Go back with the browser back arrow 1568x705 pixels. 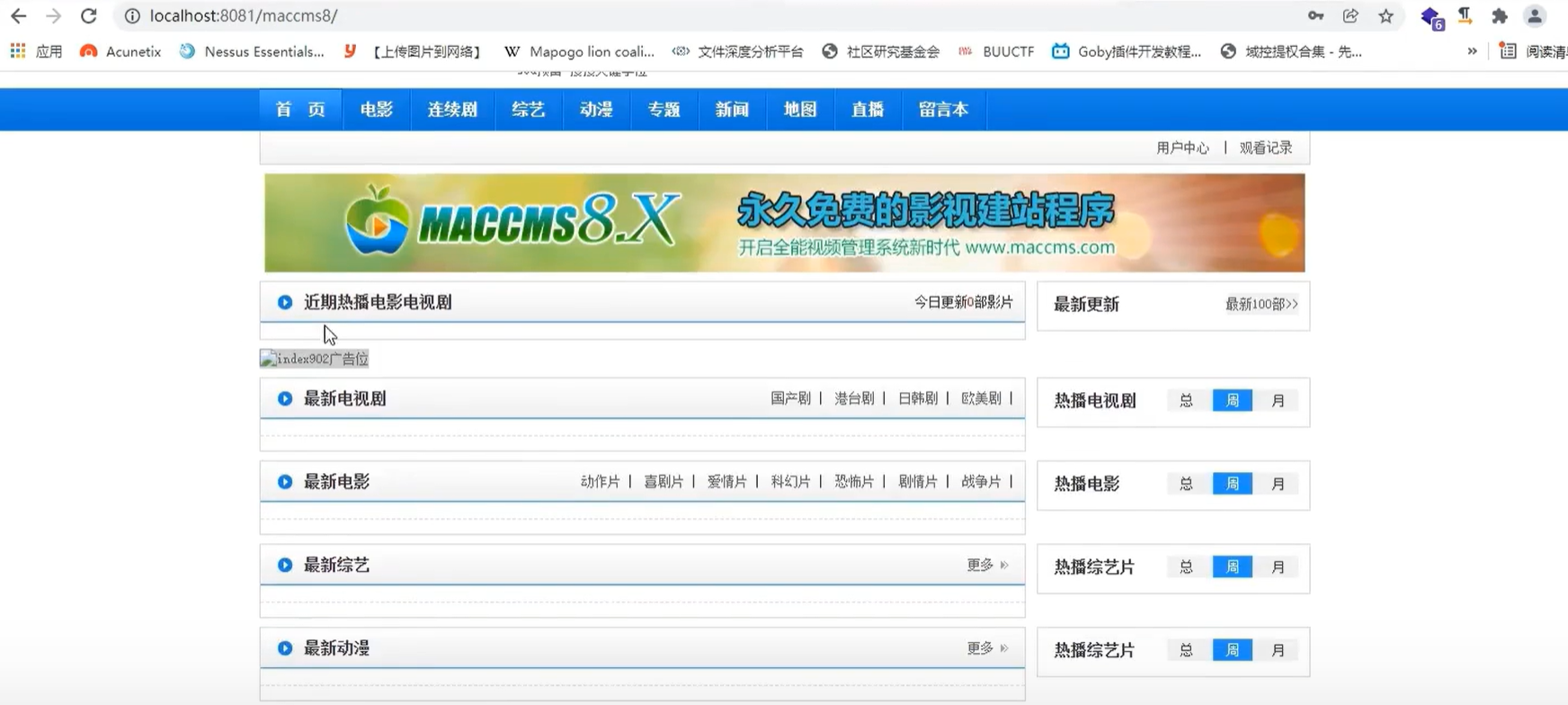pos(18,16)
